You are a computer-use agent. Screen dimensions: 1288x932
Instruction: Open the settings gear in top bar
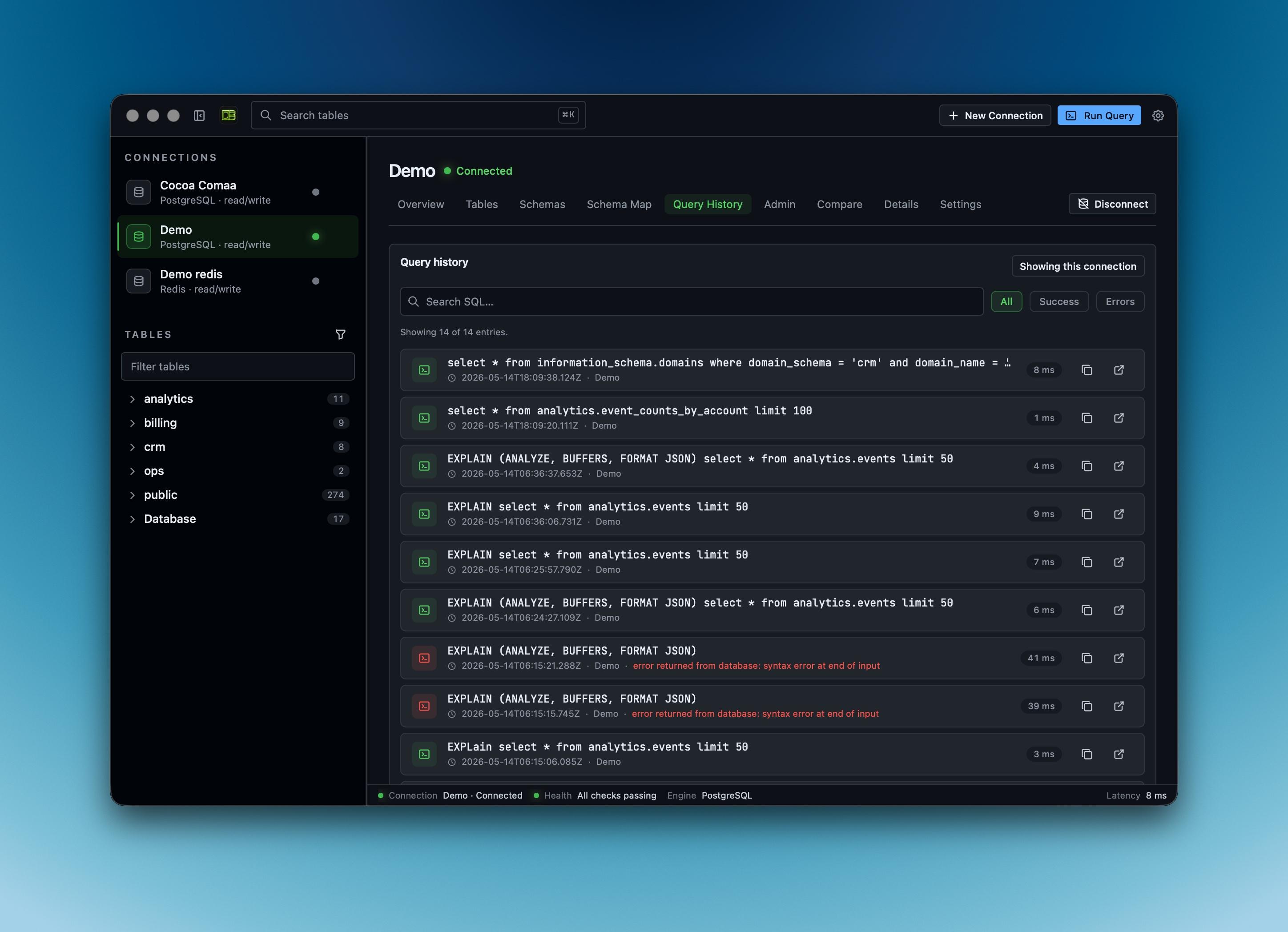click(x=1158, y=115)
